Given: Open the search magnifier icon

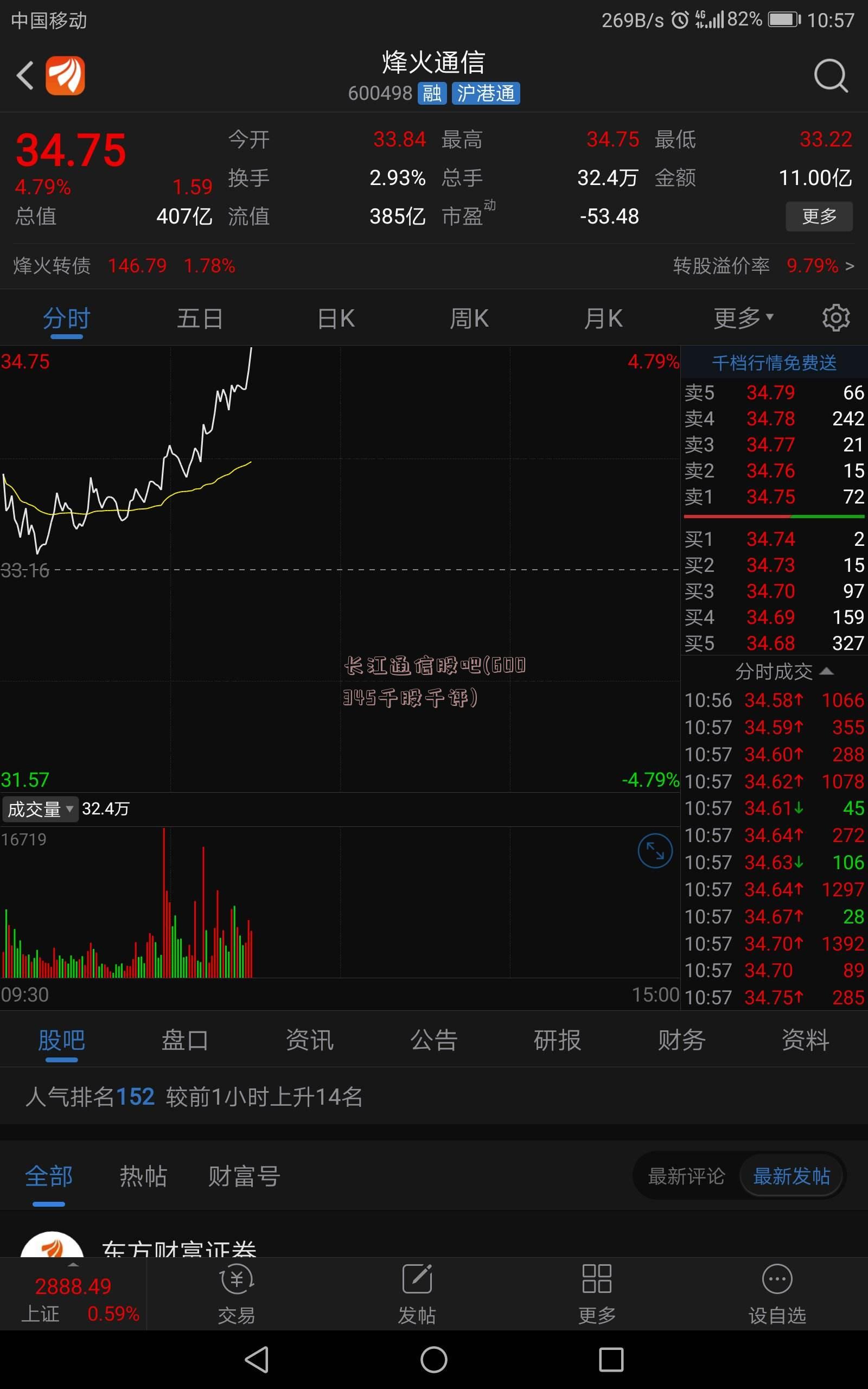Looking at the screenshot, I should [831, 75].
